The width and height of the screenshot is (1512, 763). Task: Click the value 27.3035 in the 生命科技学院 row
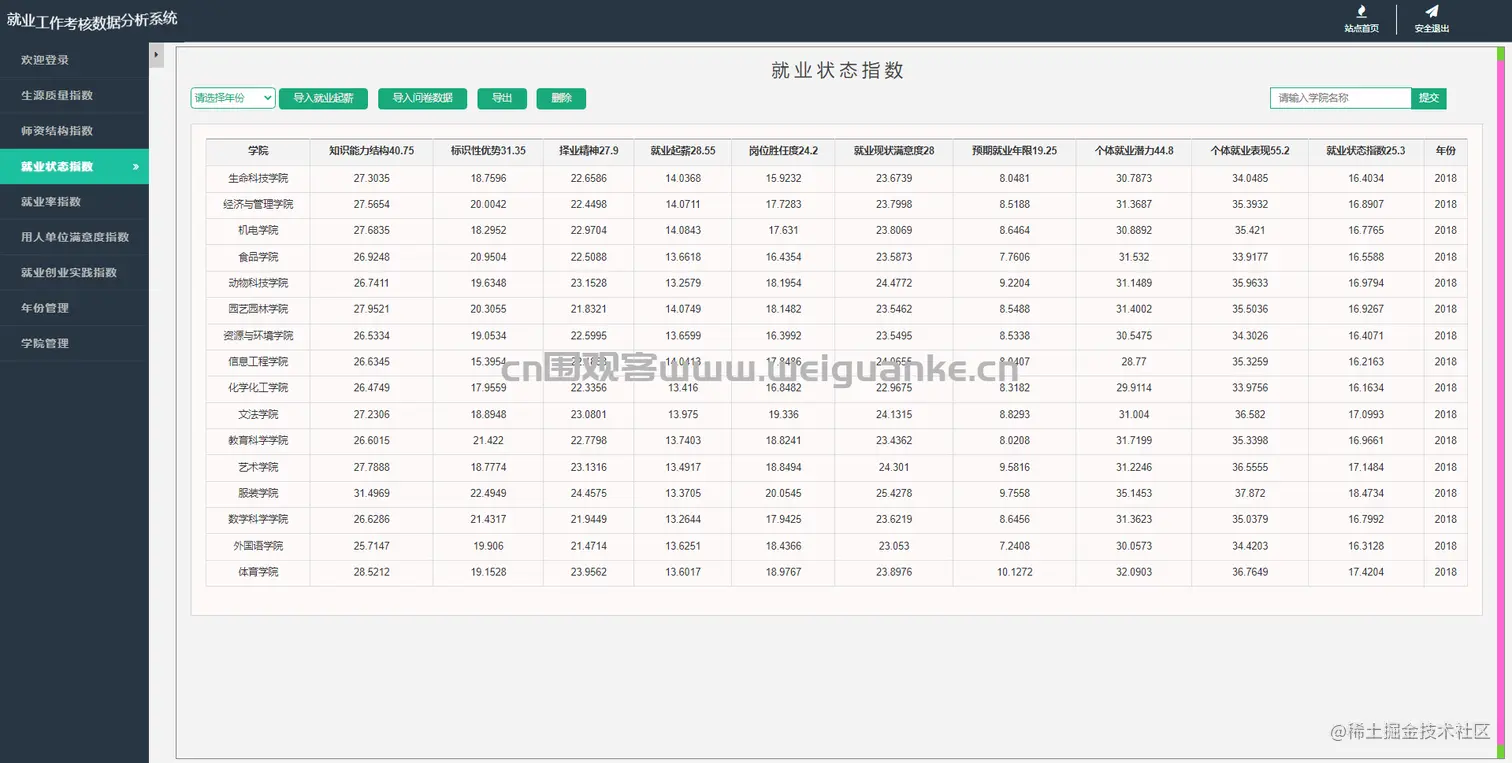(x=372, y=178)
